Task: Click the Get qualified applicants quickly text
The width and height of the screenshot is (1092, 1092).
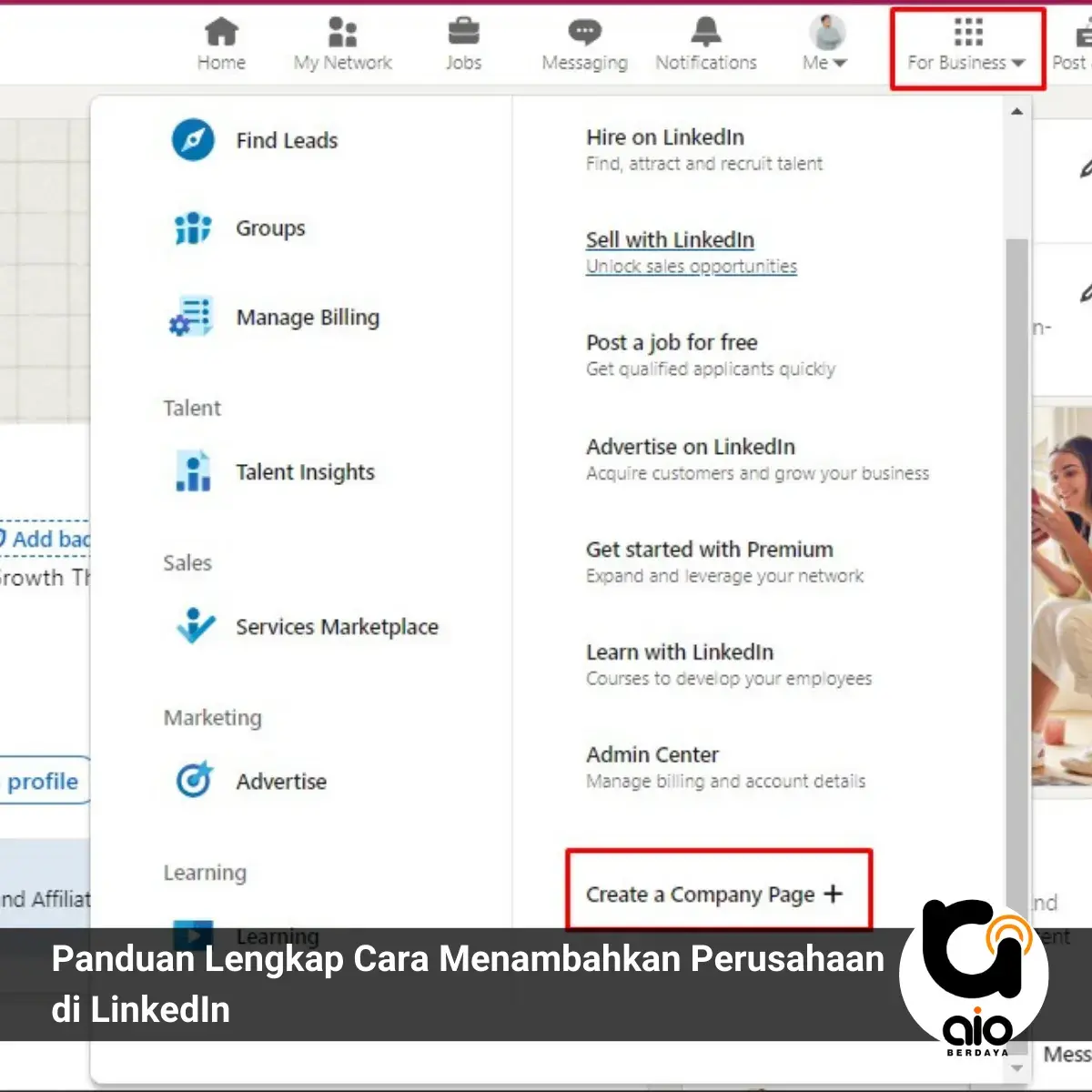Action: 711,369
